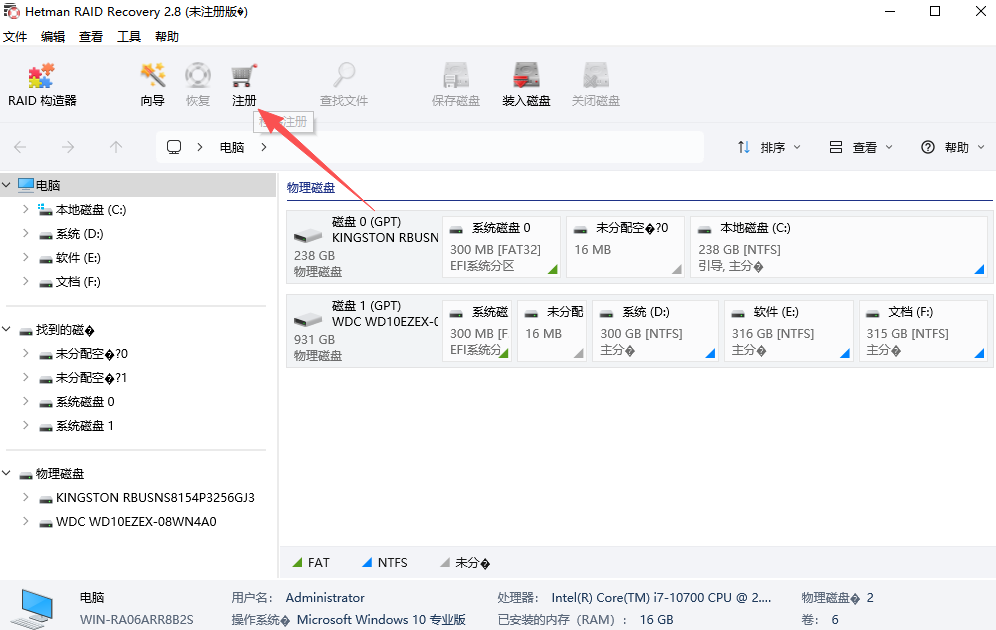Open the 查看 menu in menu bar
The image size is (996, 630).
click(x=91, y=37)
